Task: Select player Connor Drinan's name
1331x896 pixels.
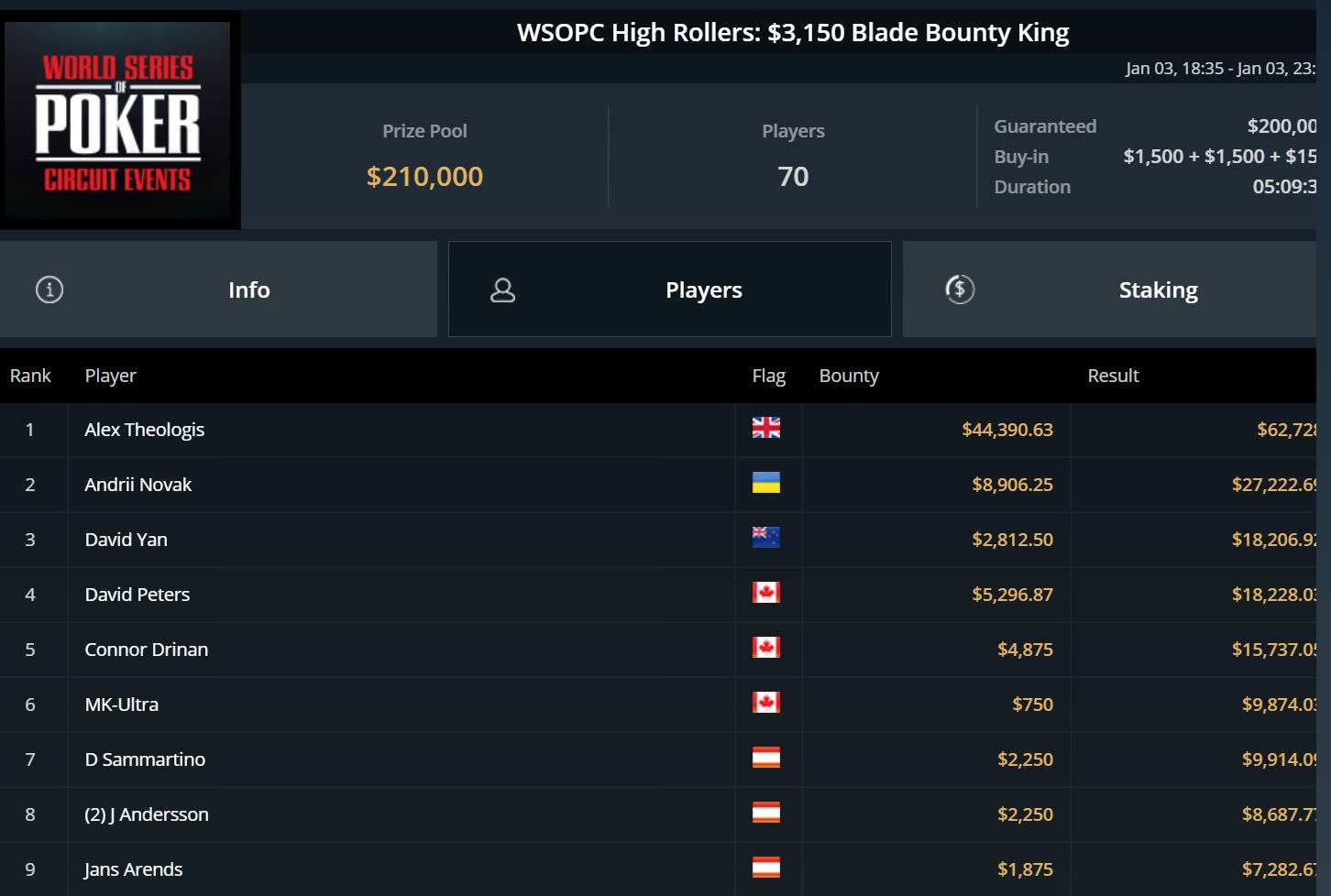Action: coord(146,650)
